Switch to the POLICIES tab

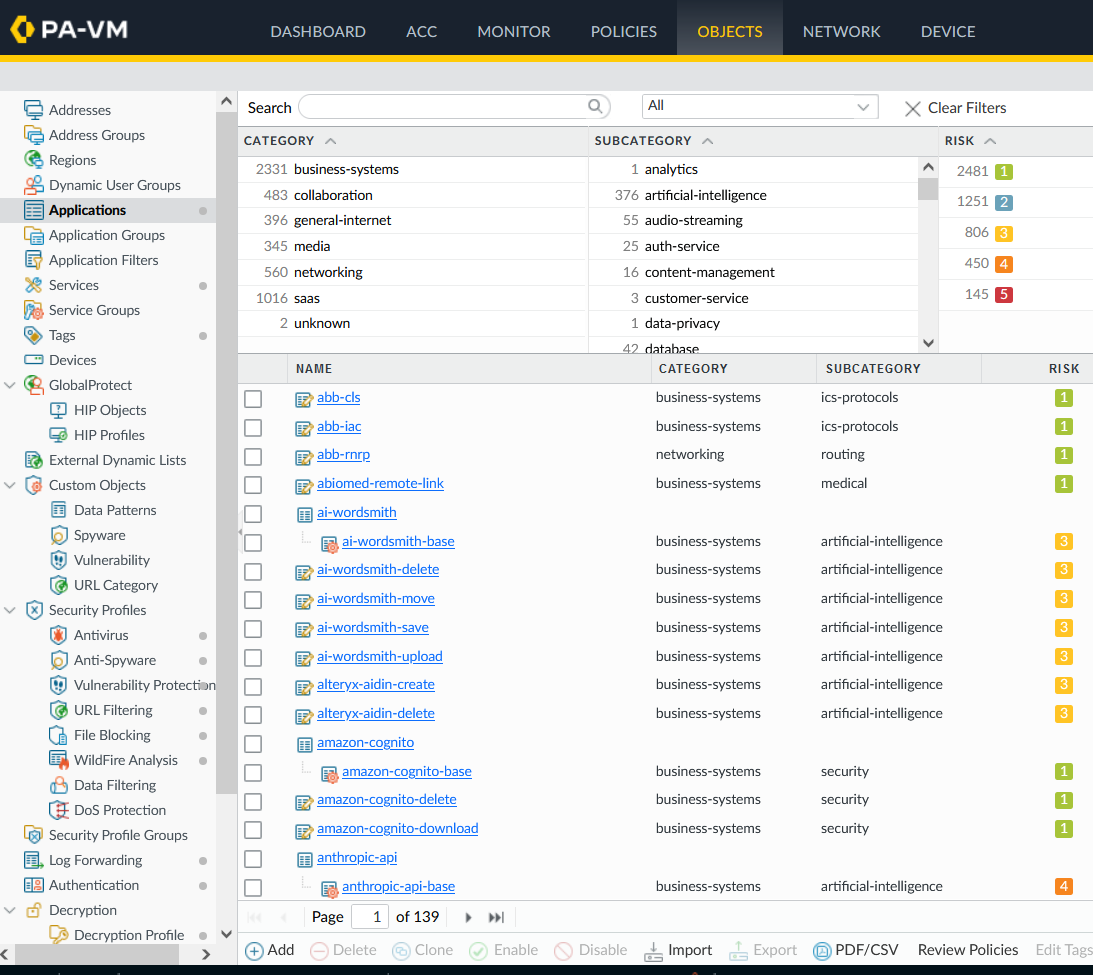pos(623,31)
